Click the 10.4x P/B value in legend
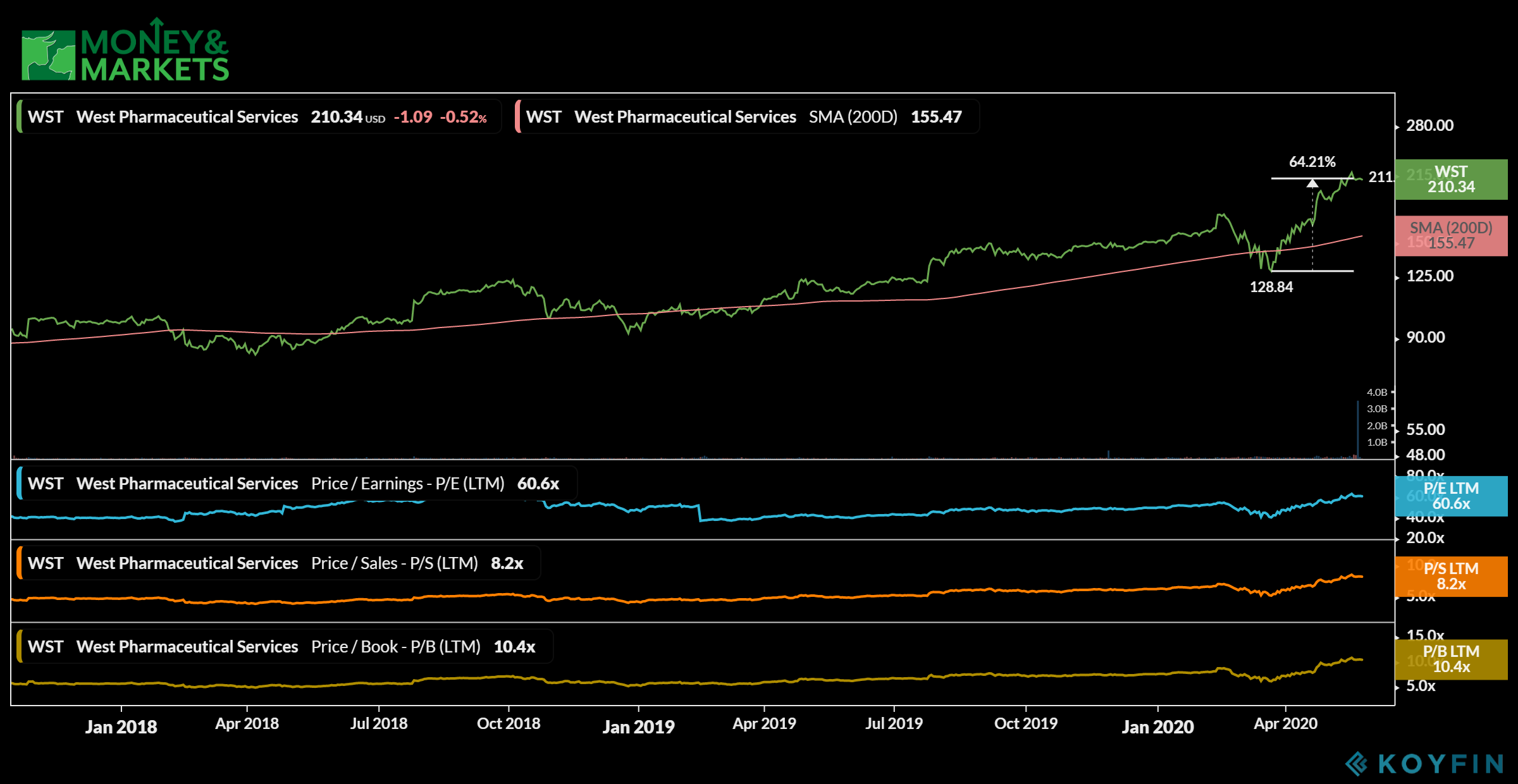The image size is (1518, 784). (x=515, y=647)
